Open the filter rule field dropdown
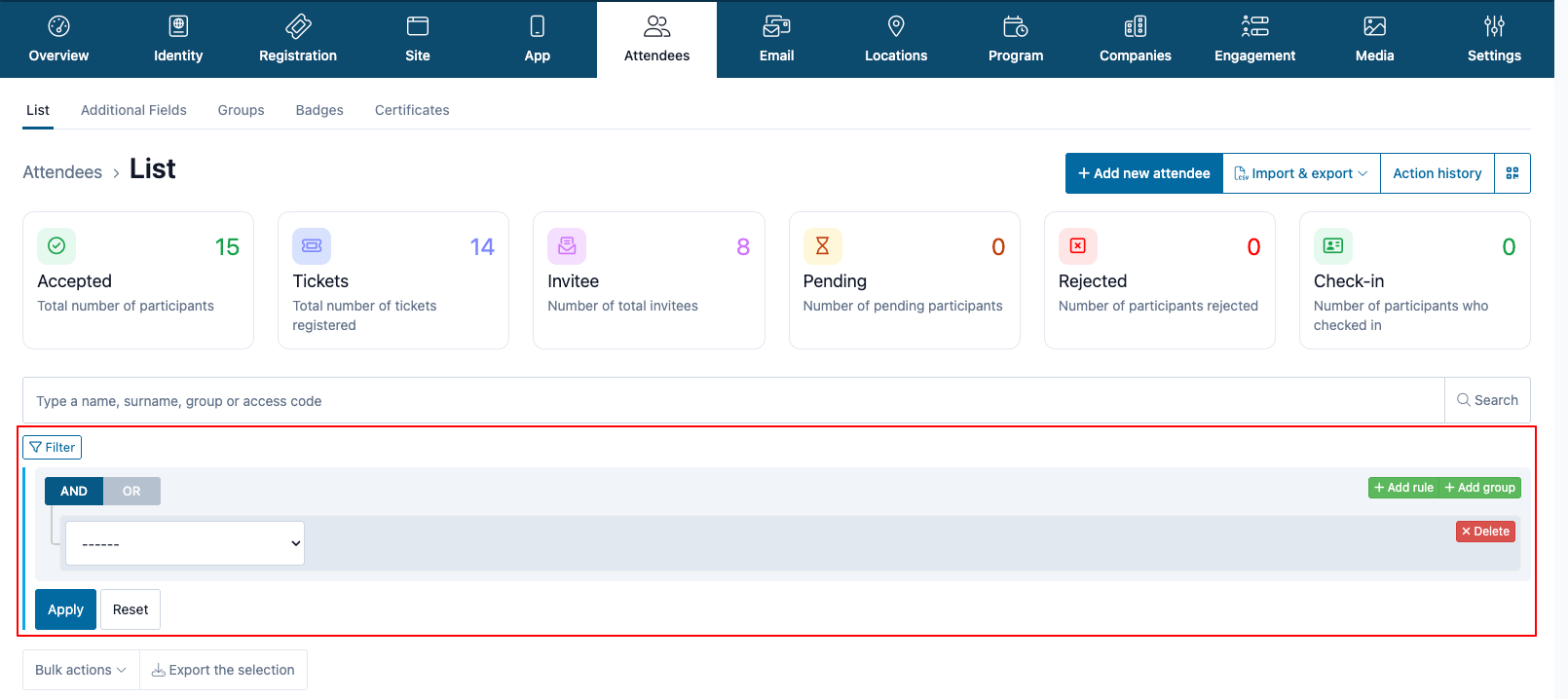The width and height of the screenshot is (1568, 699). click(x=185, y=543)
